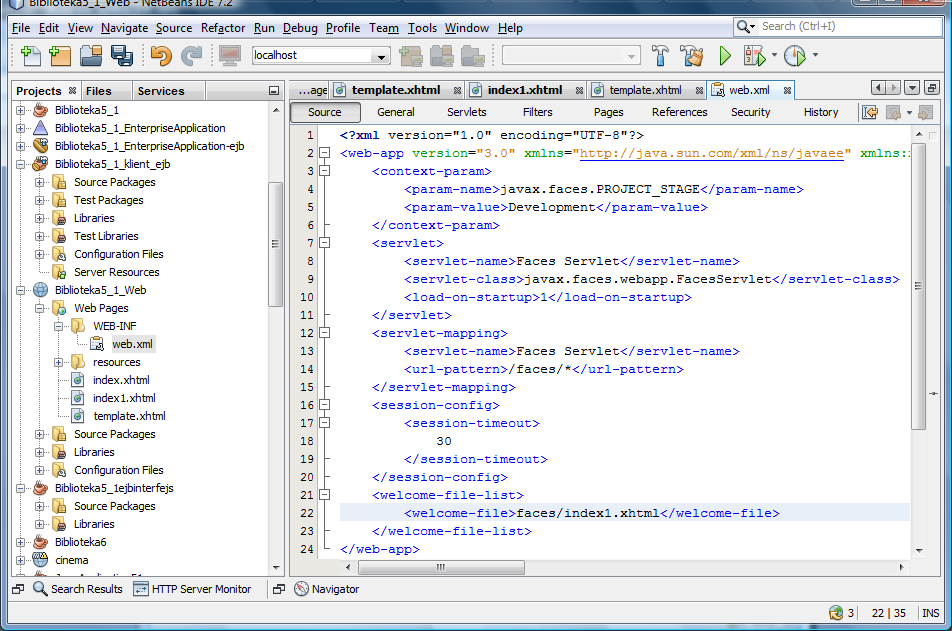Click the Clean and Build icon
Image resolution: width=952 pixels, height=631 pixels.
point(692,56)
